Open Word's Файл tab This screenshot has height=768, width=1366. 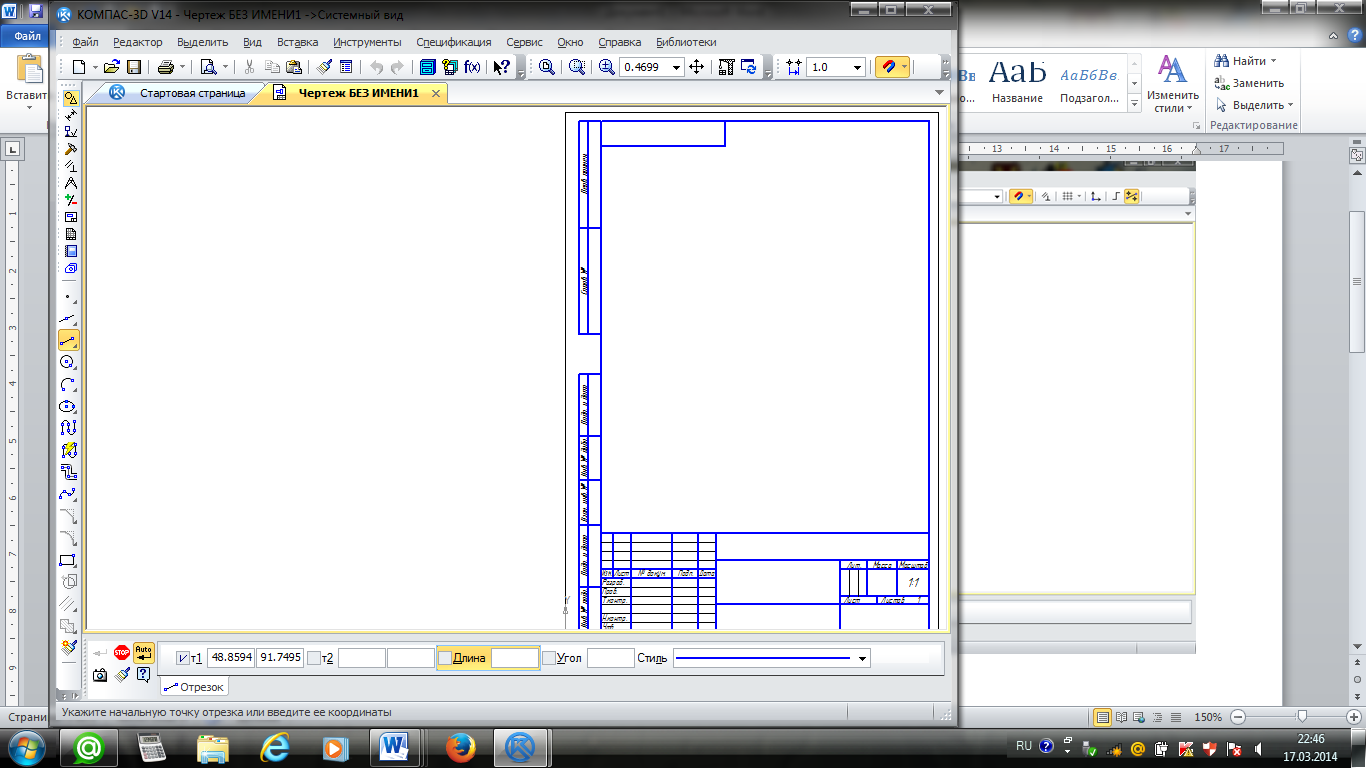pyautogui.click(x=26, y=35)
